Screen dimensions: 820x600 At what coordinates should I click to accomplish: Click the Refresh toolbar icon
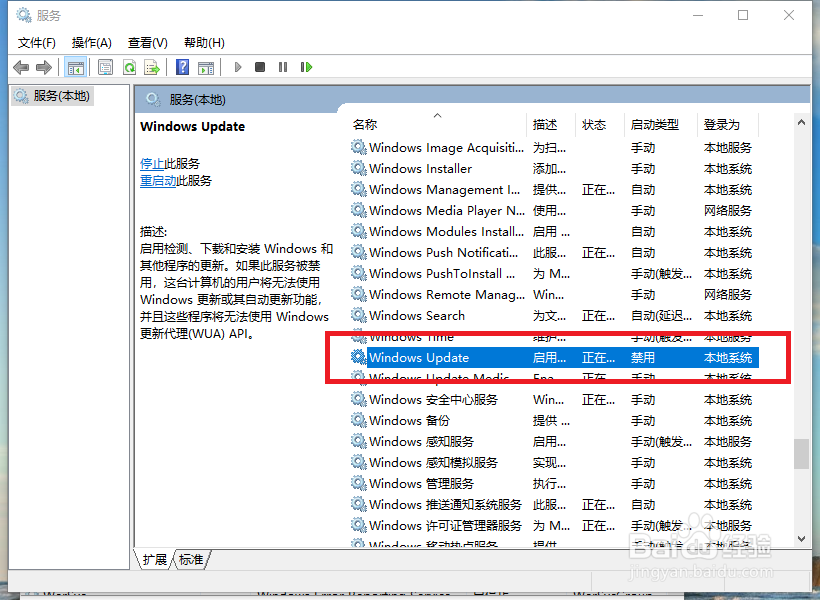129,67
